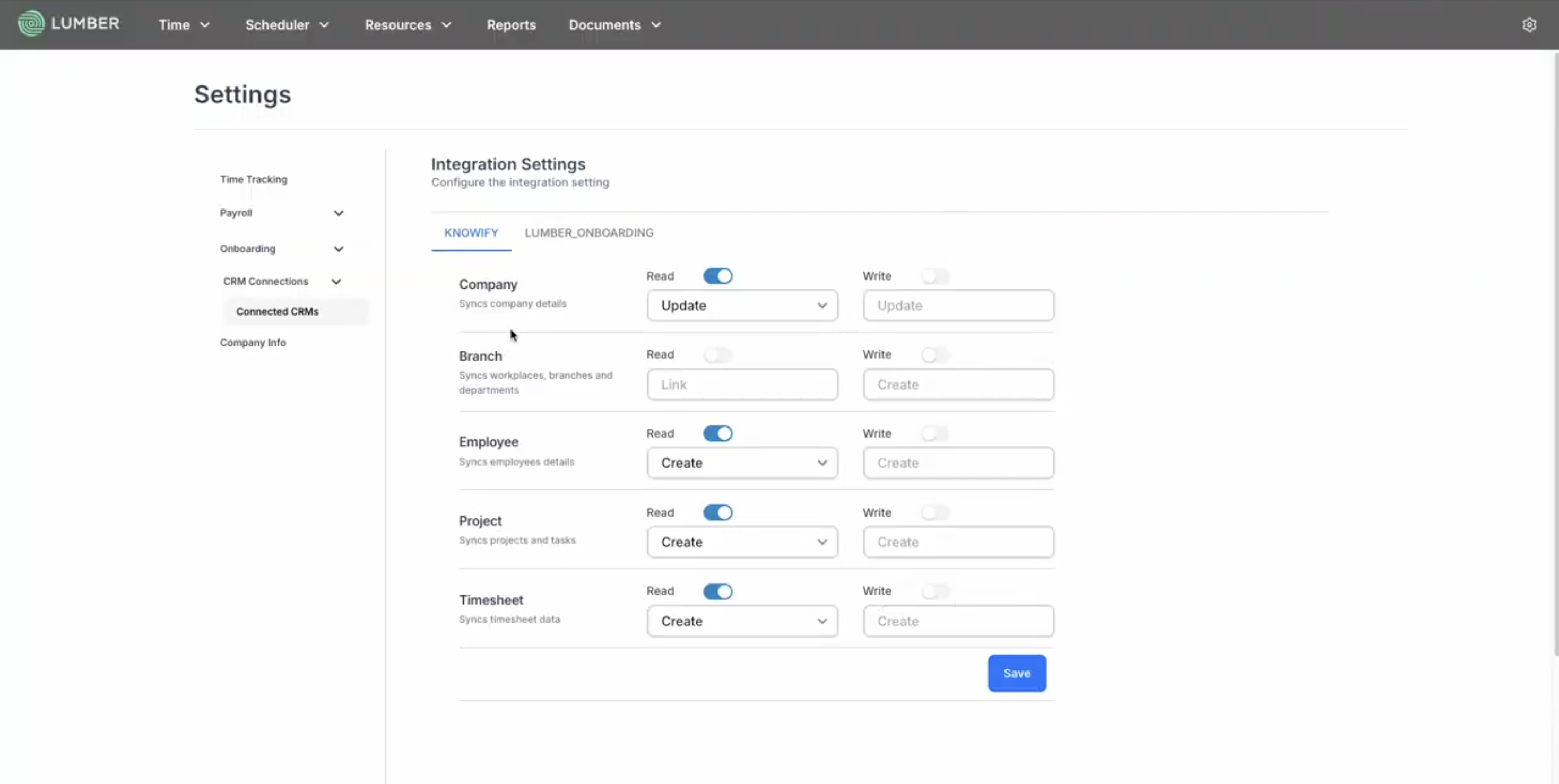
Task: Open the Reports page
Action: [x=511, y=25]
